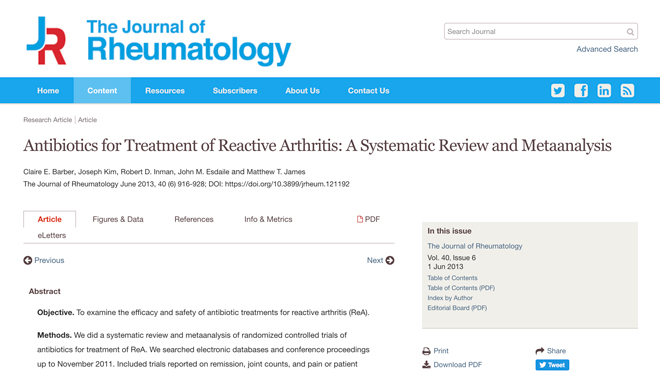Click the Next link text
The width and height of the screenshot is (660, 372).
point(375,260)
